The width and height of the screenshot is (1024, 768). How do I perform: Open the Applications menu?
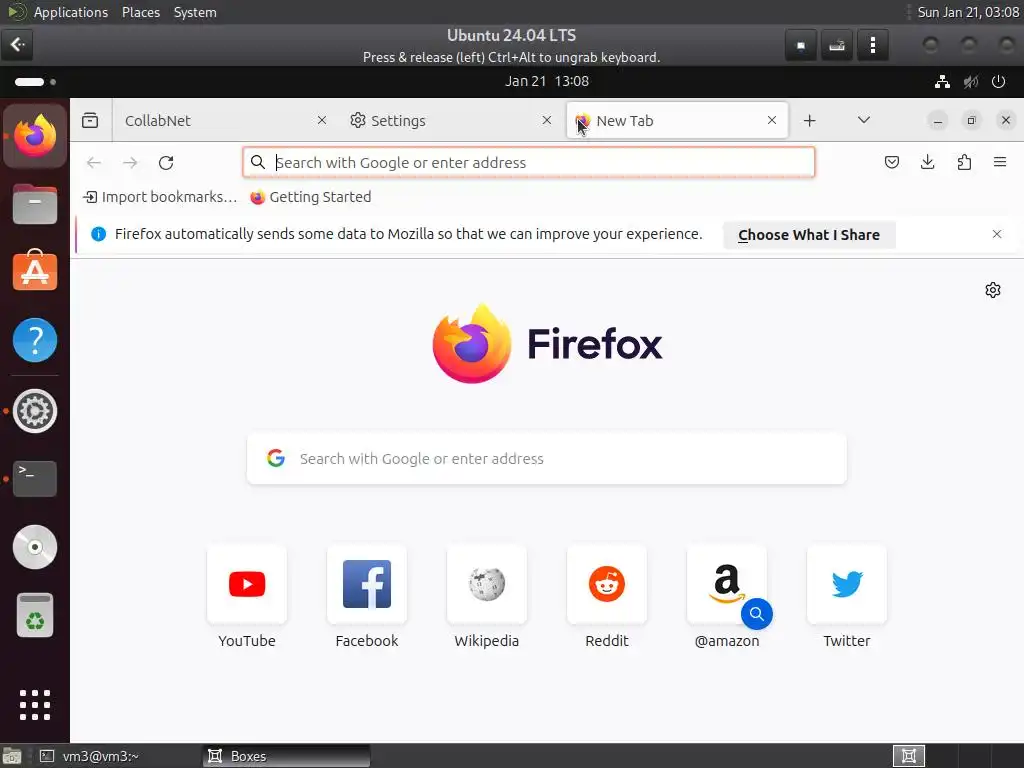coord(71,12)
